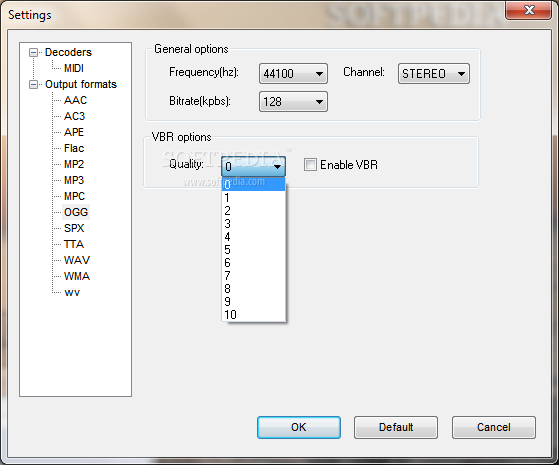Select the OGG output format
Screen dimensions: 559x465
[x=76, y=212]
